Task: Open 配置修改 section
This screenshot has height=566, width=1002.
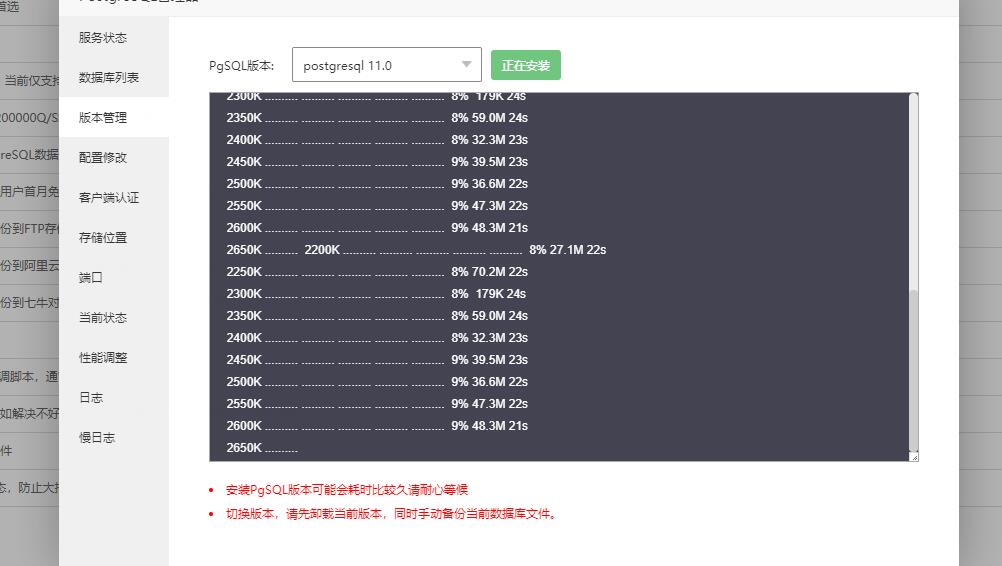Action: pyautogui.click(x=103, y=157)
